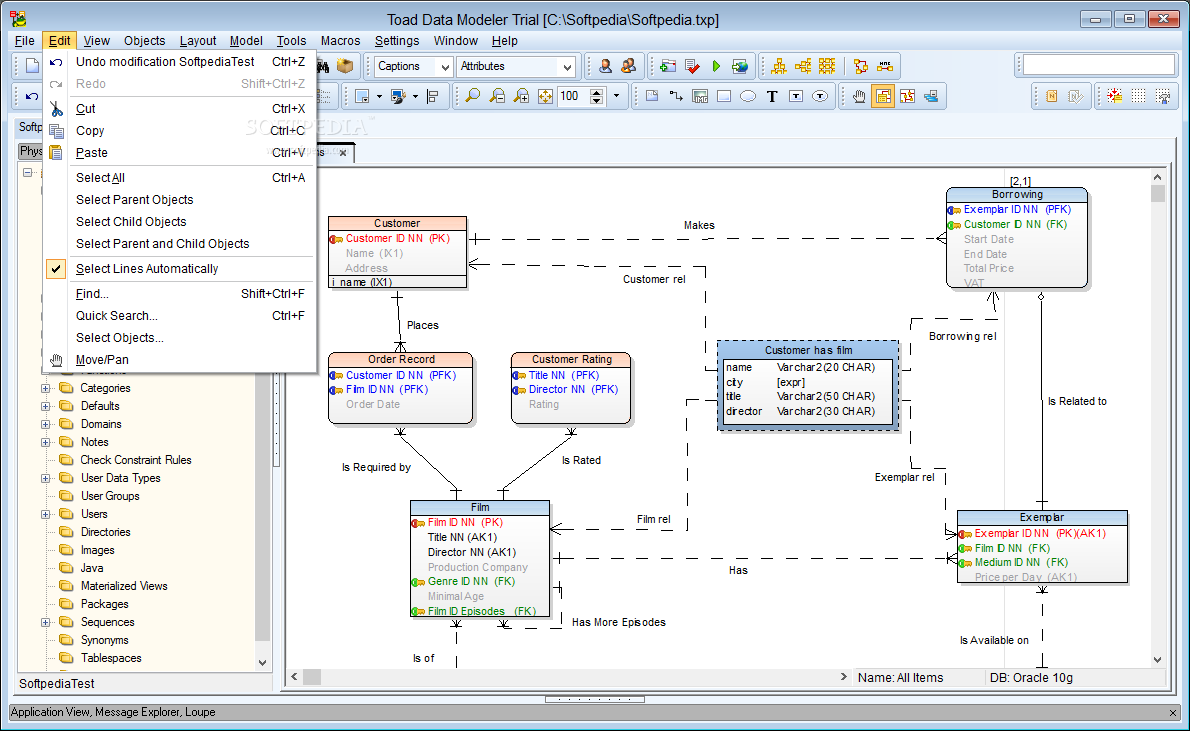
Task: Toggle the highlighted entity mode button
Action: point(883,96)
